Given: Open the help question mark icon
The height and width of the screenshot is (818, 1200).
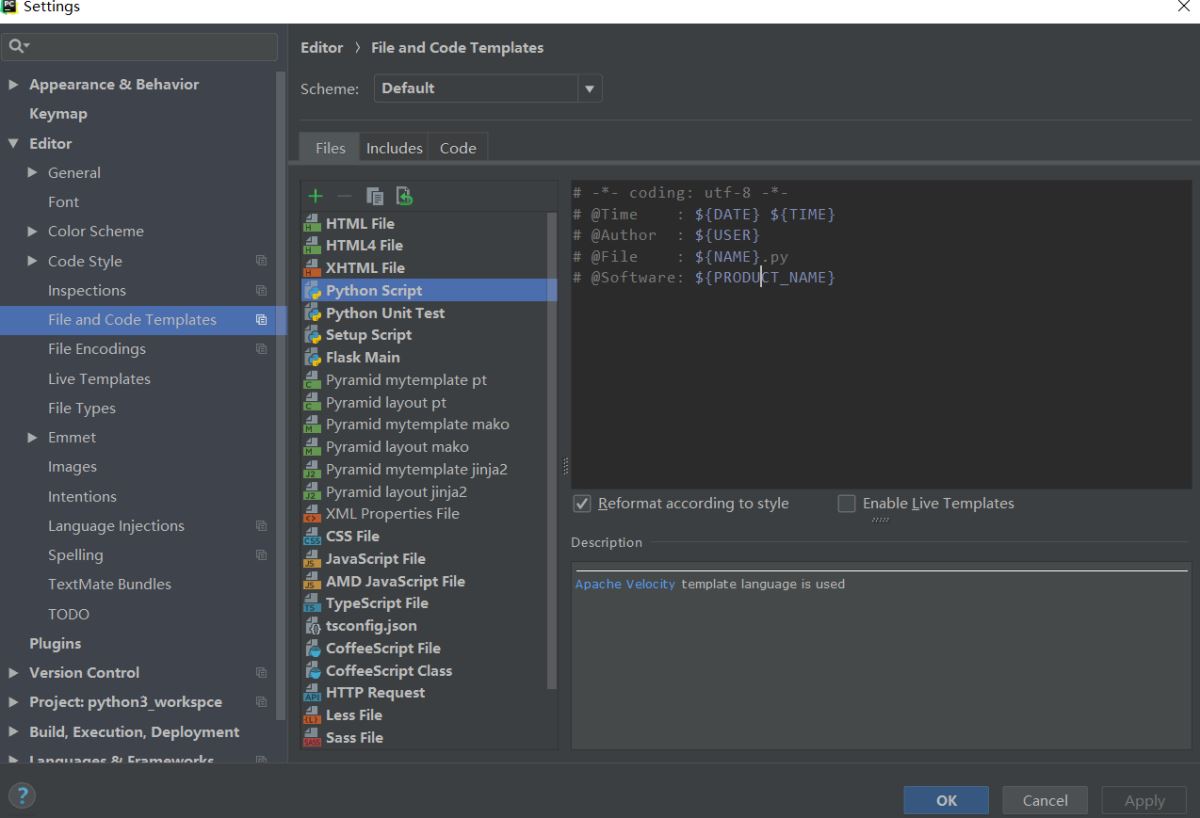Looking at the screenshot, I should 22,796.
